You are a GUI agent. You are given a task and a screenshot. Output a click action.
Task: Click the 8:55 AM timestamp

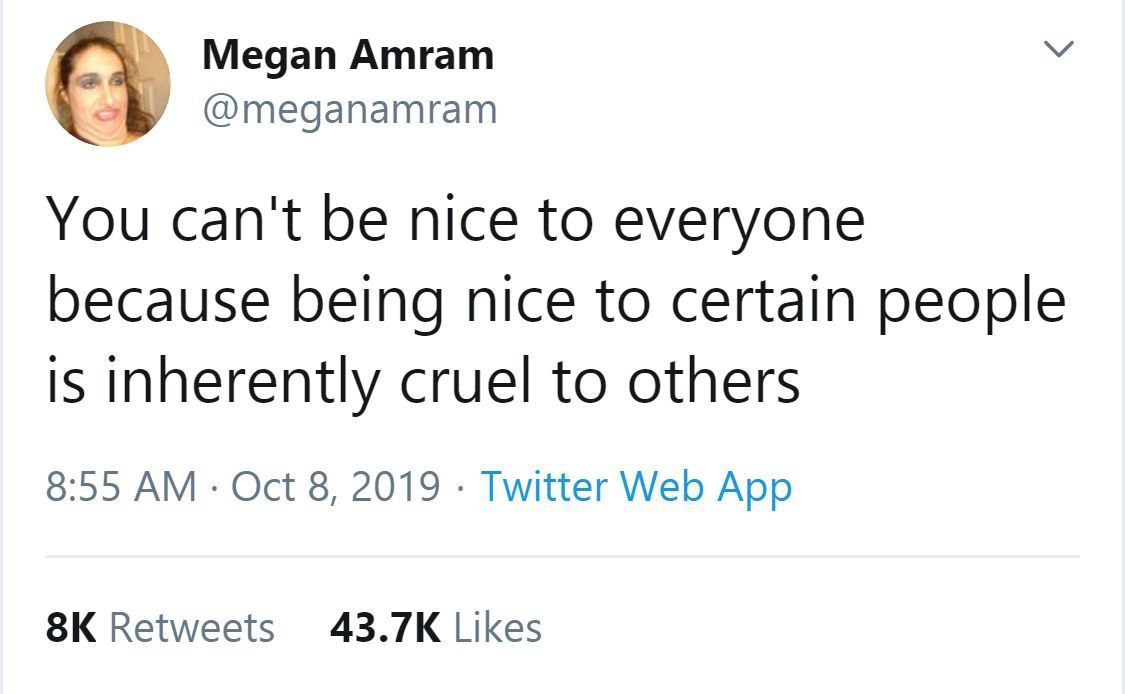click(121, 486)
